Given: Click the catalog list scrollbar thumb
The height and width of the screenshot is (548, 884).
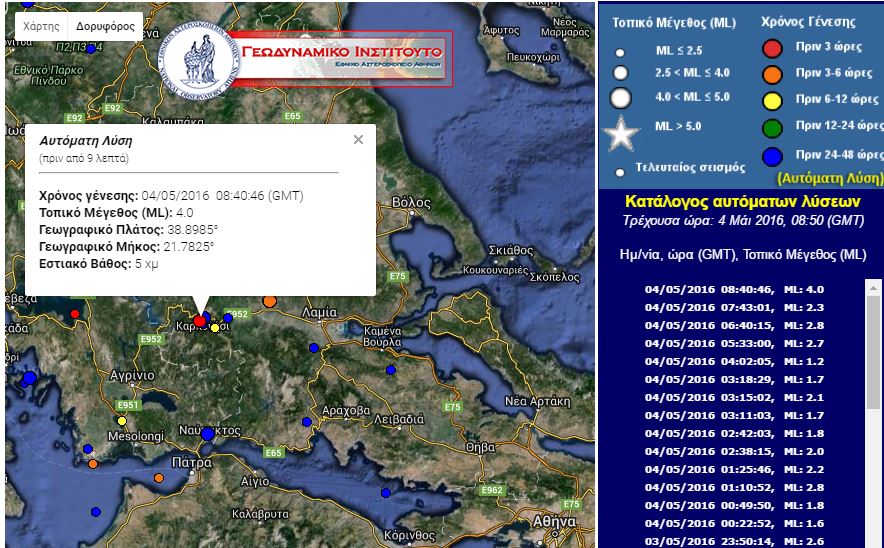Looking at the screenshot, I should point(873,352).
